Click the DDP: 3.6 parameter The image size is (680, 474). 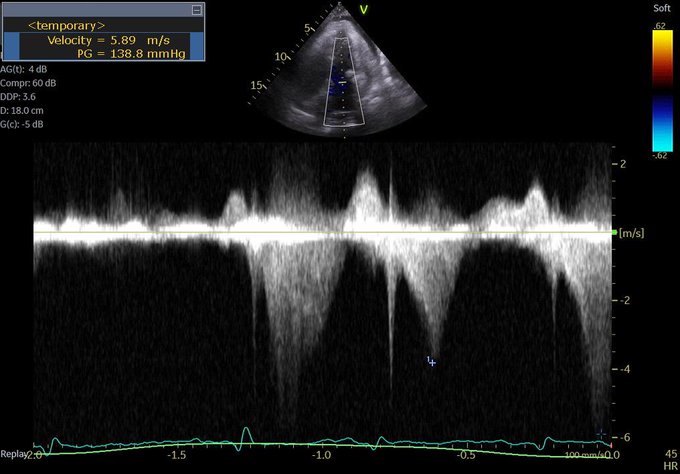(18, 97)
